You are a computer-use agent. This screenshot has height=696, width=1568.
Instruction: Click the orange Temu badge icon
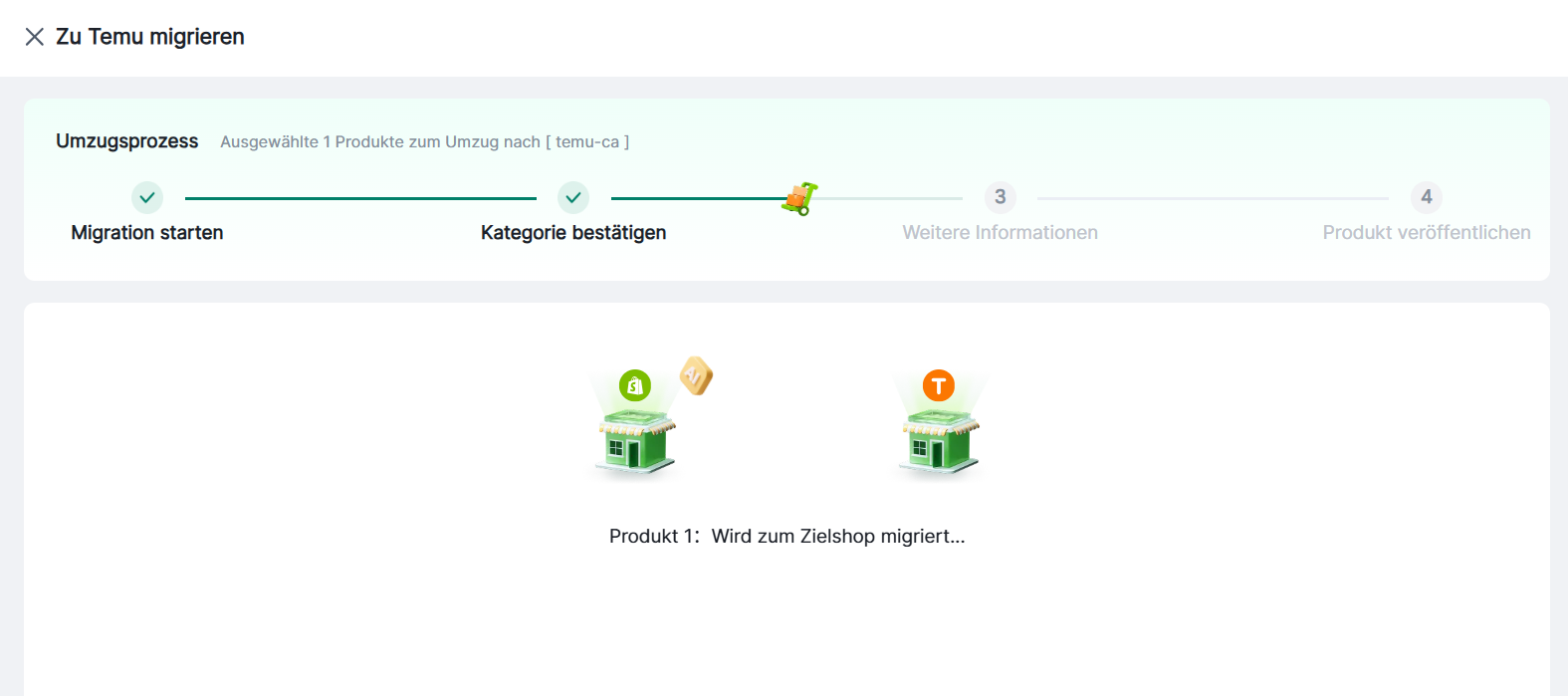(938, 385)
